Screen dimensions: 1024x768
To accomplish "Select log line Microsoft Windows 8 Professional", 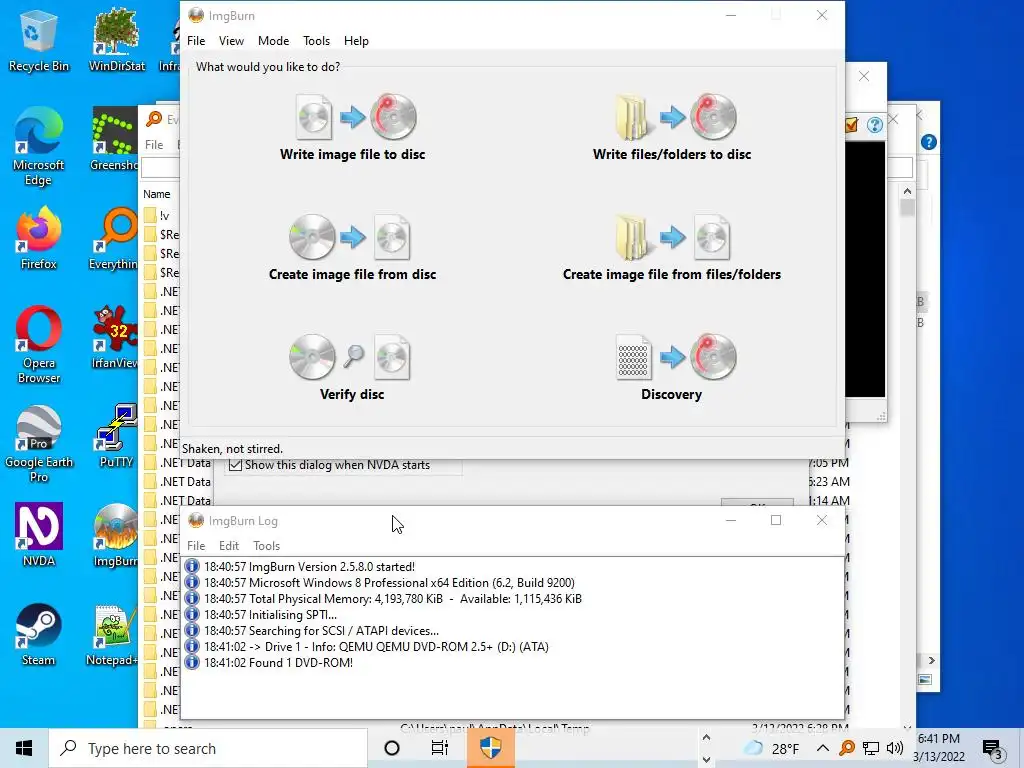I will pyautogui.click(x=389, y=583).
